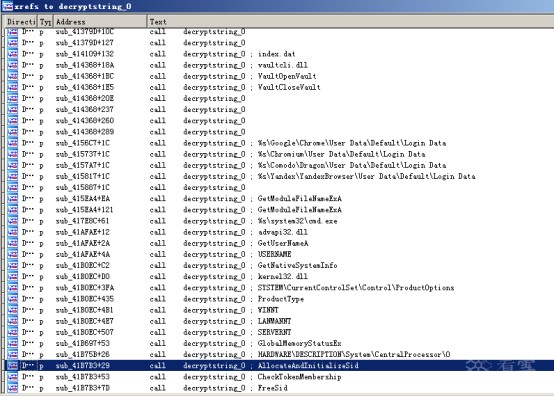The width and height of the screenshot is (554, 396).
Task: Click the xref icon on the GlobalMemoryStatusEx row
Action: coord(12,343)
